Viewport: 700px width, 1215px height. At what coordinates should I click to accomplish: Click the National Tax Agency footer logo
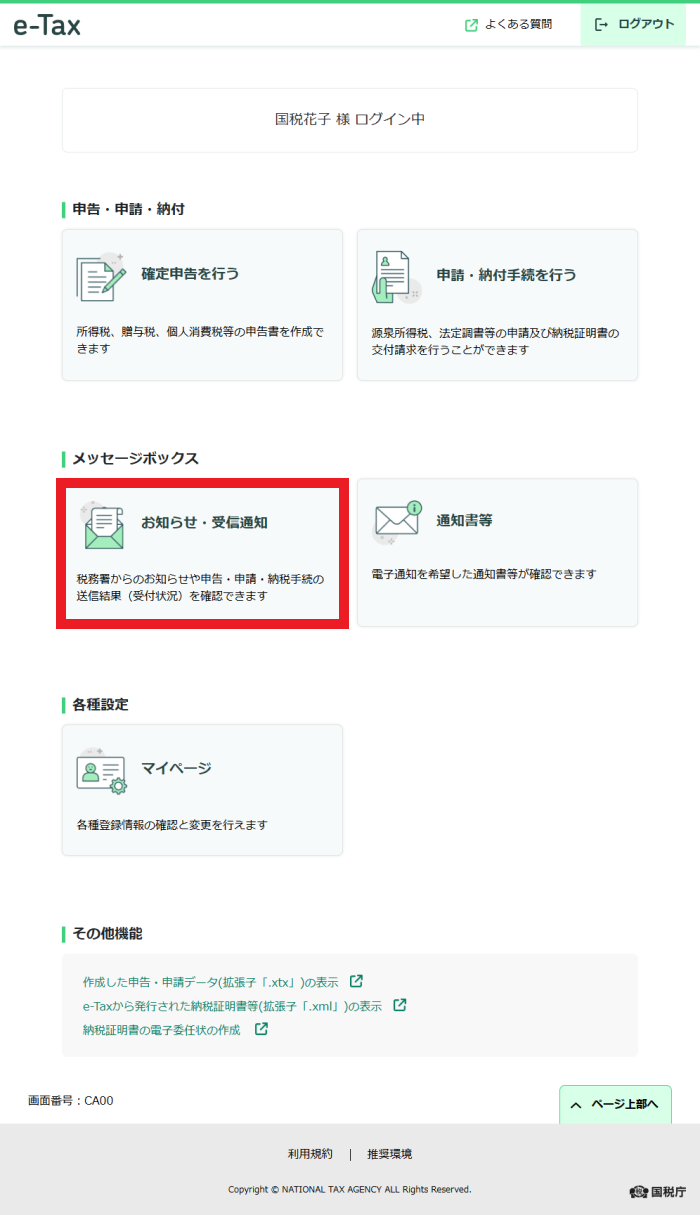[658, 1191]
